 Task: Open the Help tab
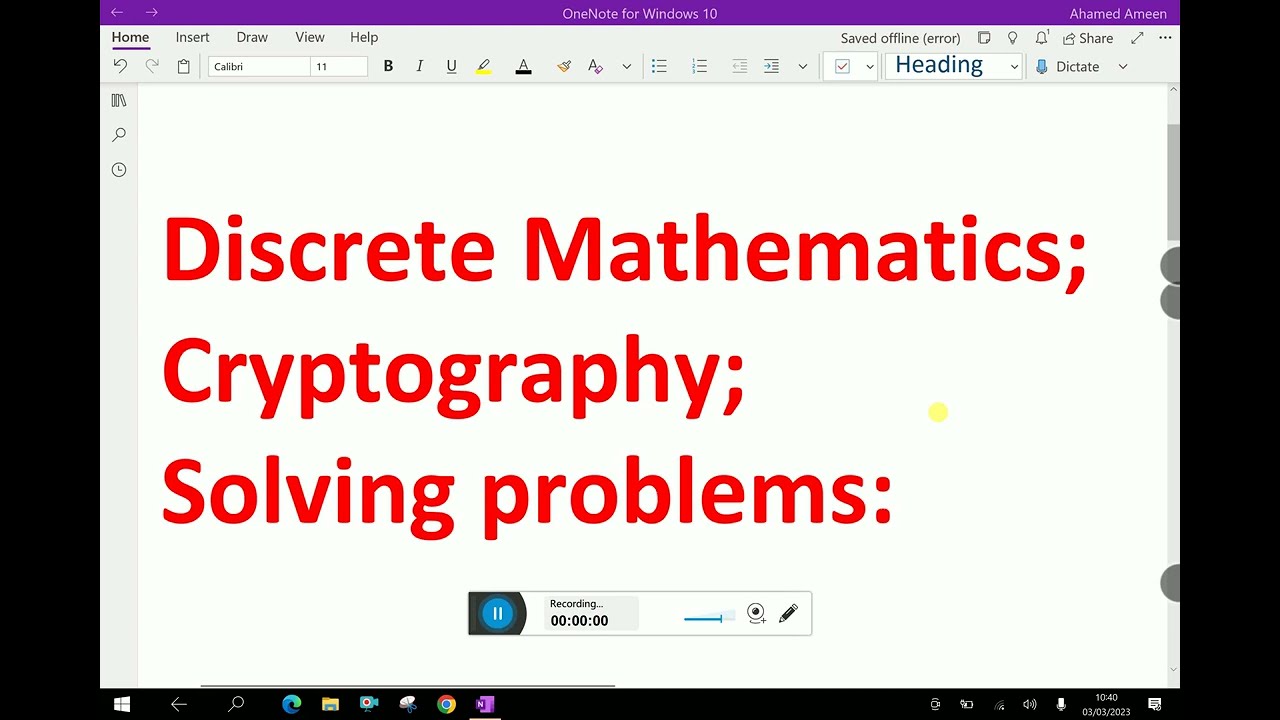[364, 38]
